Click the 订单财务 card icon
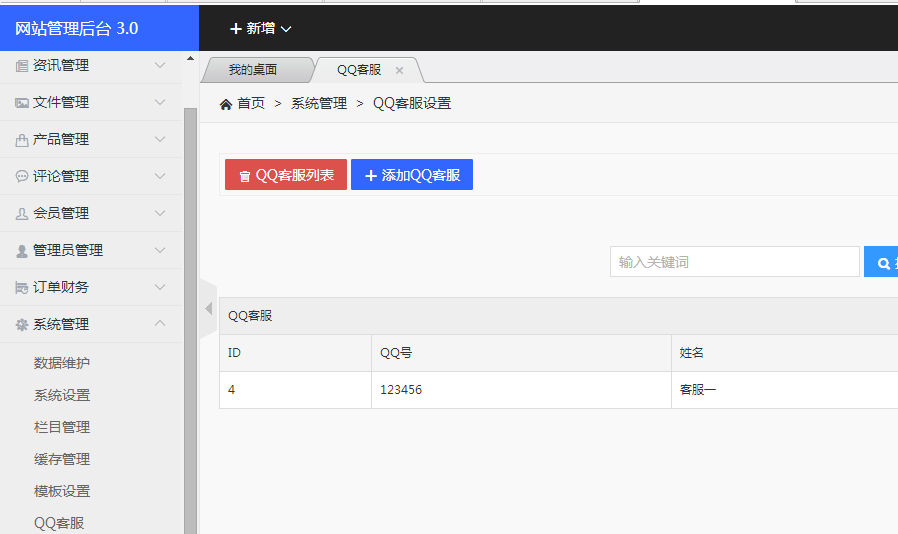 tap(22, 288)
